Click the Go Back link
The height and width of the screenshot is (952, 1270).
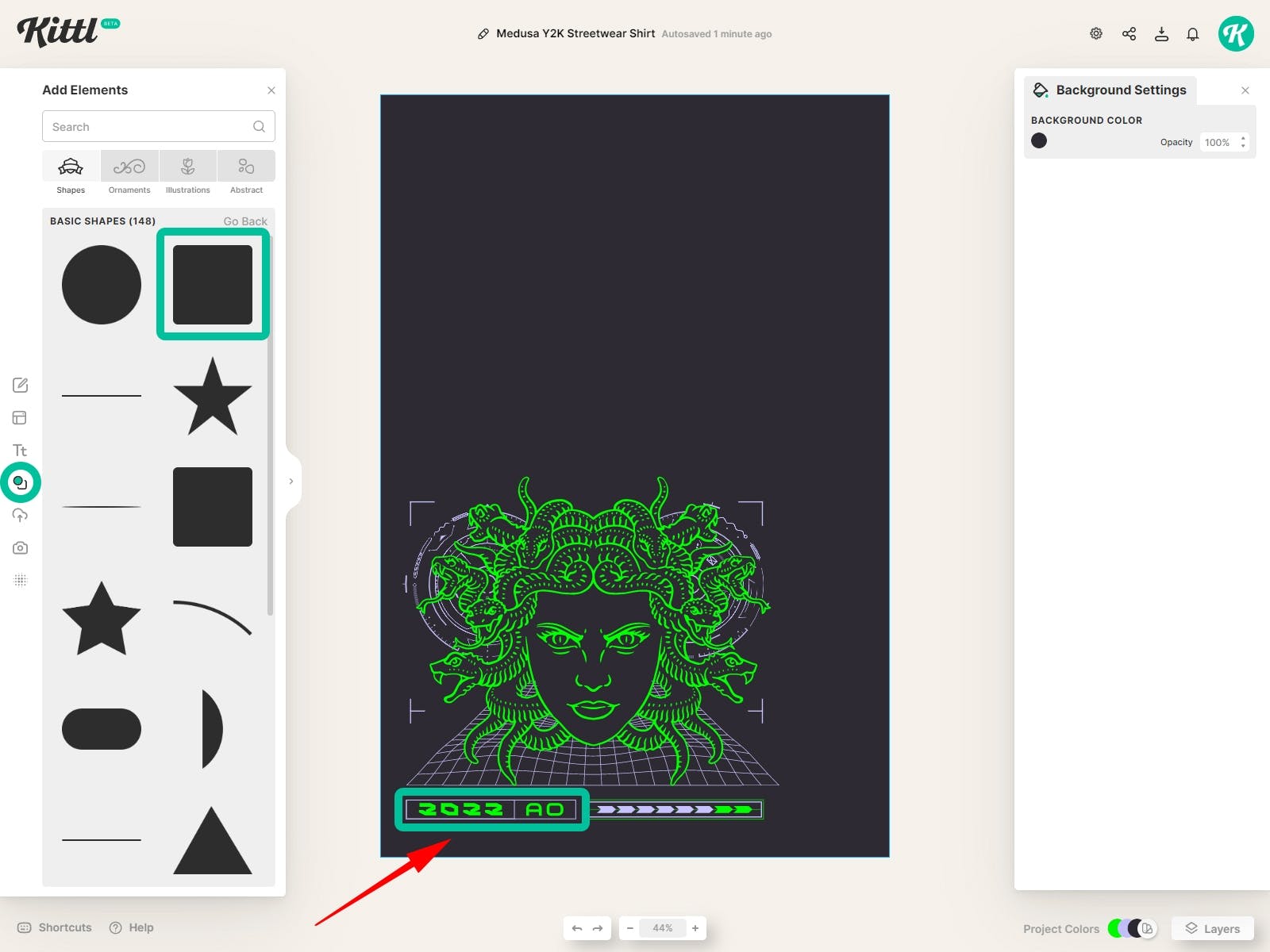[245, 221]
